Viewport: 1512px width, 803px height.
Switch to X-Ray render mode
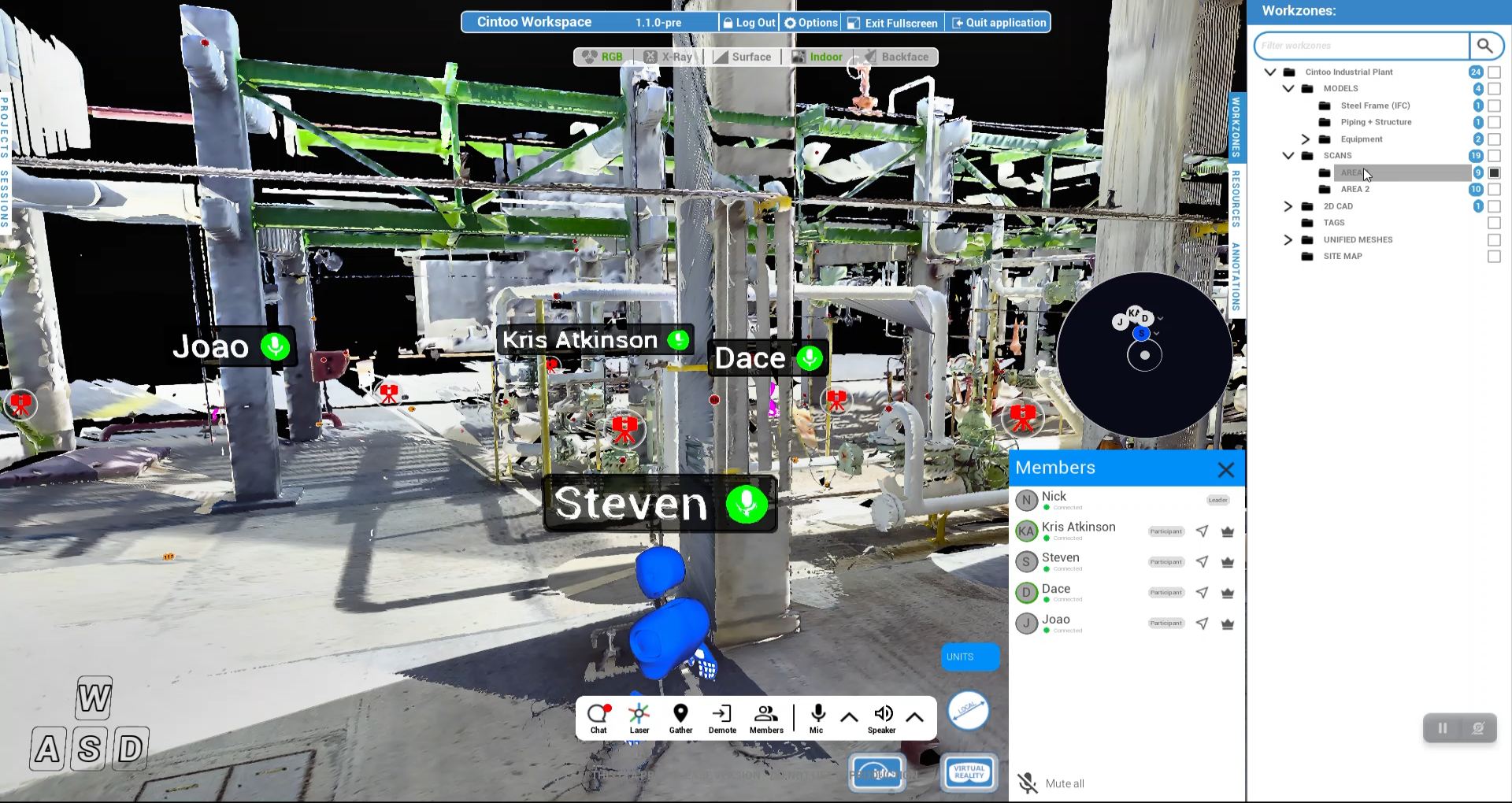coord(668,57)
